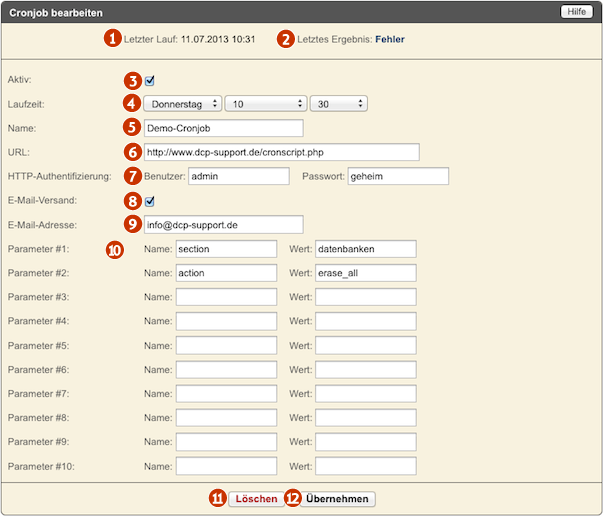
Task: Click the empty Parameter #6 Wert field
Action: tap(366, 369)
